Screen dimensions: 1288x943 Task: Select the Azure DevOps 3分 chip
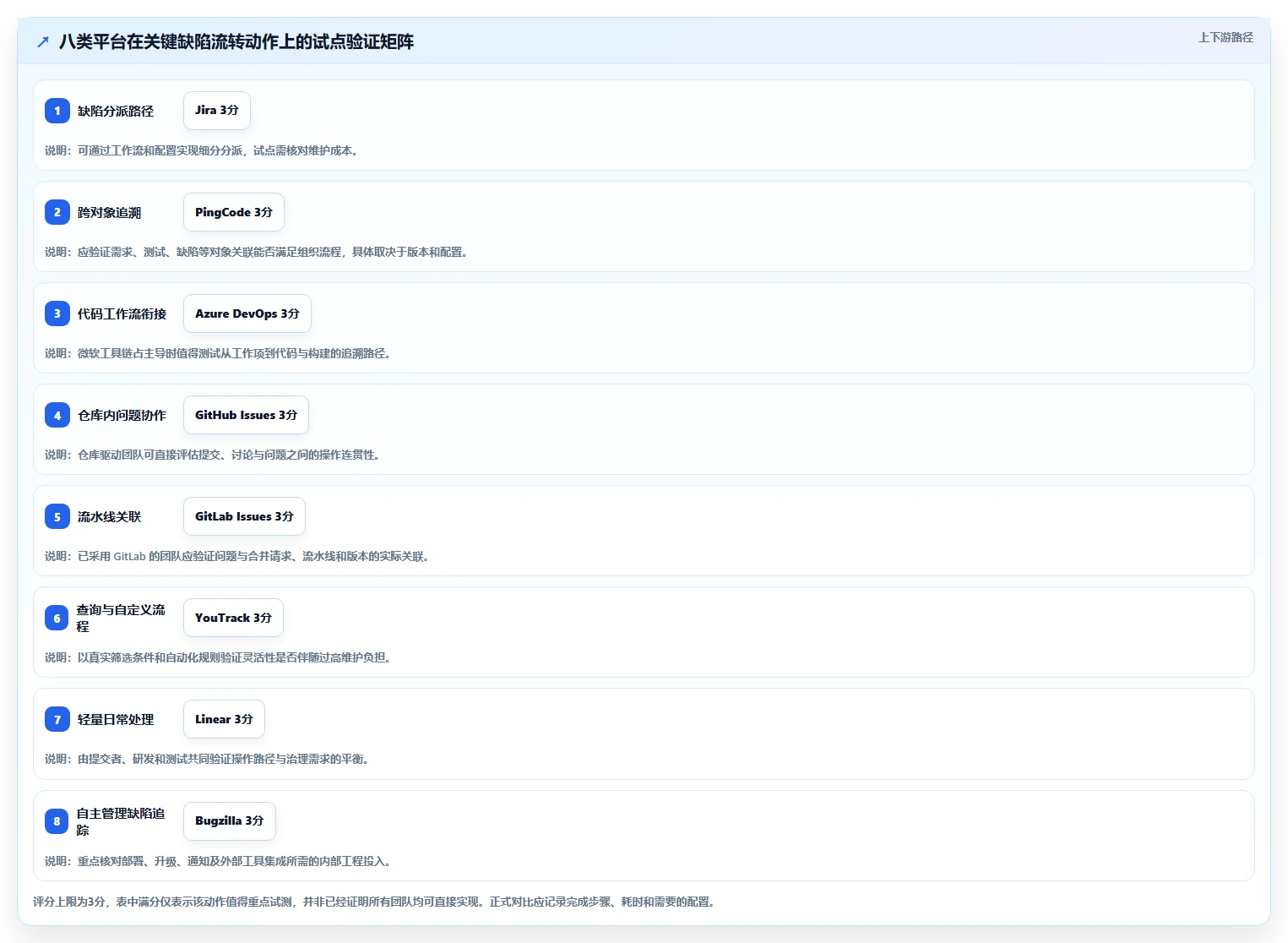click(x=247, y=313)
